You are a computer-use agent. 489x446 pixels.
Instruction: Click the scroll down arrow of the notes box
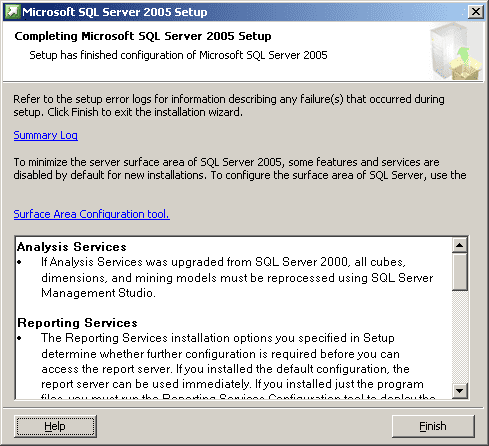[x=460, y=391]
